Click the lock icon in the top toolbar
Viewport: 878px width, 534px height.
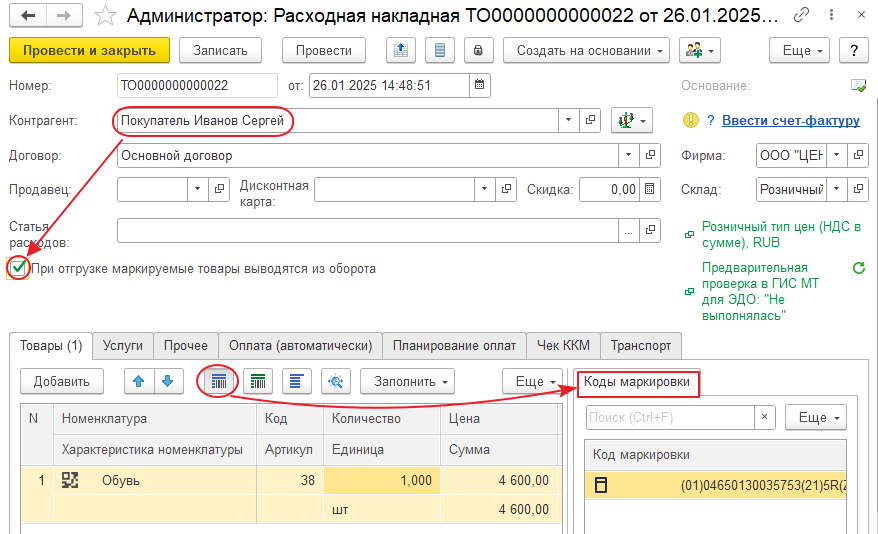pyautogui.click(x=477, y=50)
